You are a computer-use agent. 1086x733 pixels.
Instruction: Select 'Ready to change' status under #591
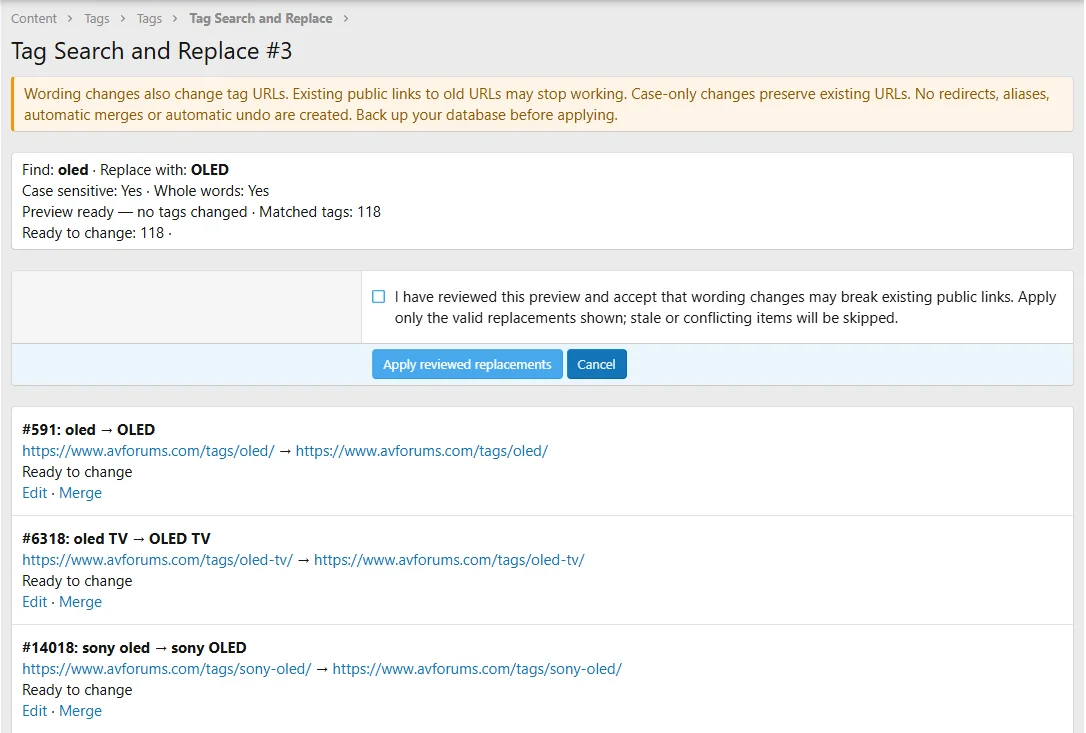(x=77, y=472)
